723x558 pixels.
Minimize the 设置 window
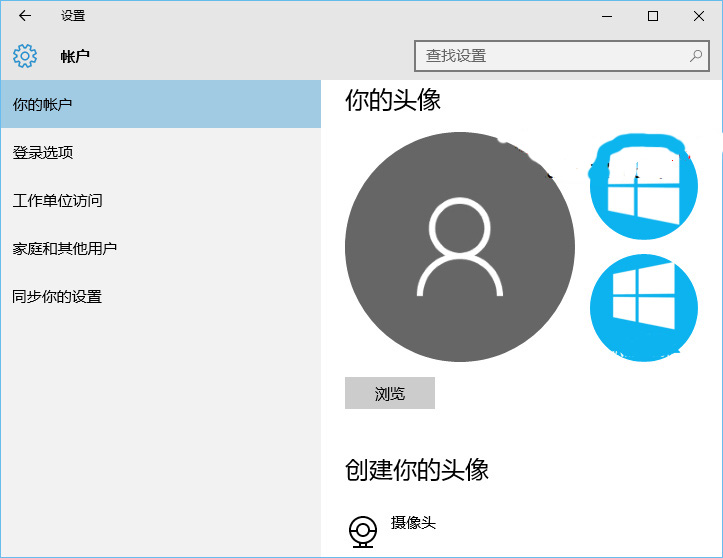pyautogui.click(x=606, y=16)
